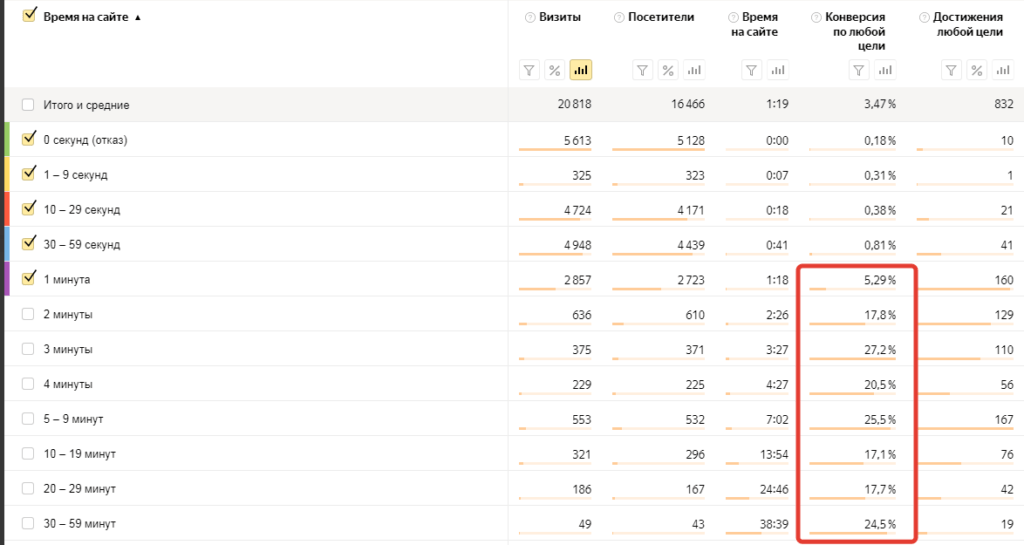1024x545 pixels.
Task: Toggle the select-all checkbox in the header
Action: tap(28, 15)
